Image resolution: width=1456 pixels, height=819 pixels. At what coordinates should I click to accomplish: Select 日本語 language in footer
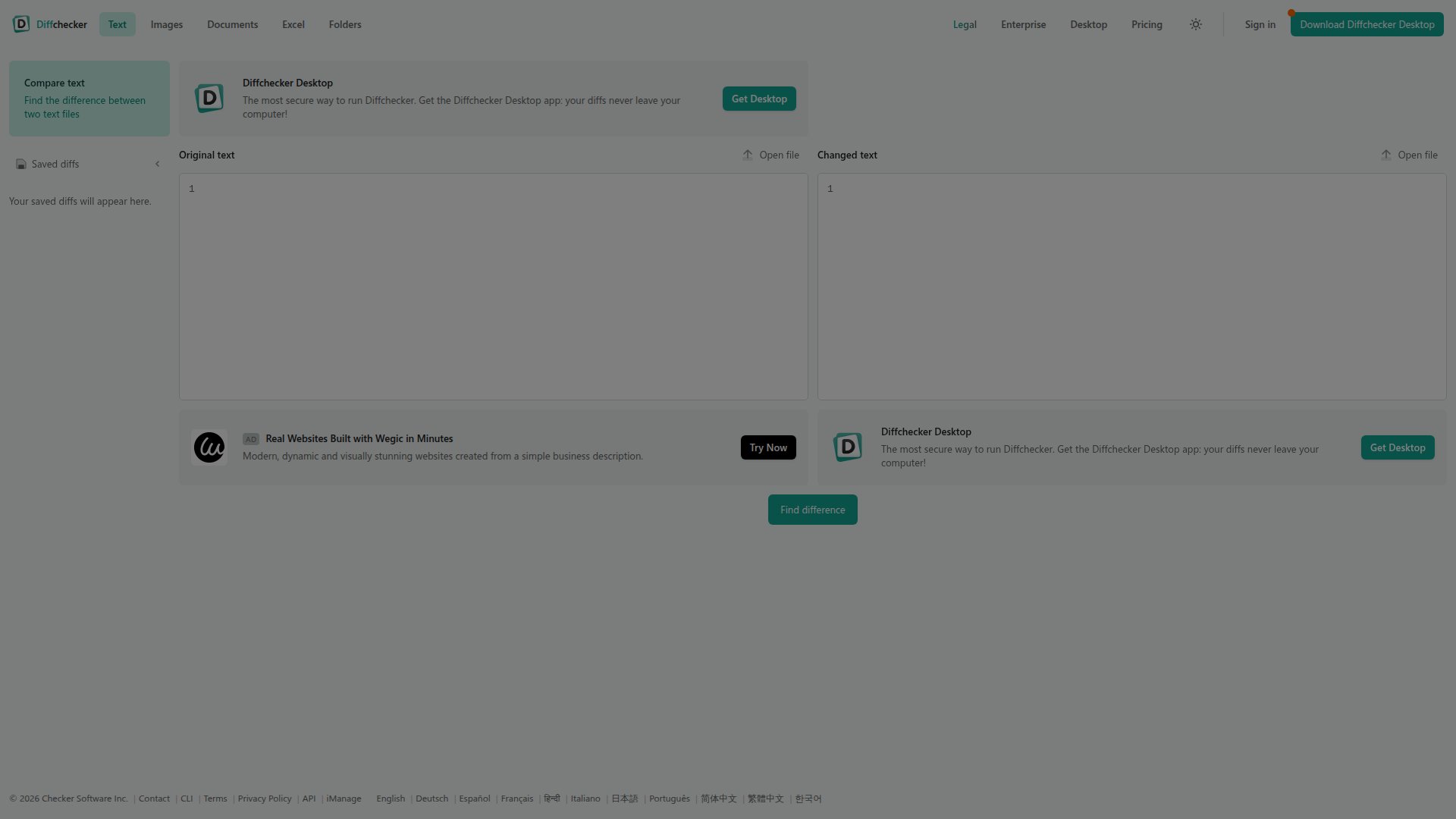[x=625, y=799]
